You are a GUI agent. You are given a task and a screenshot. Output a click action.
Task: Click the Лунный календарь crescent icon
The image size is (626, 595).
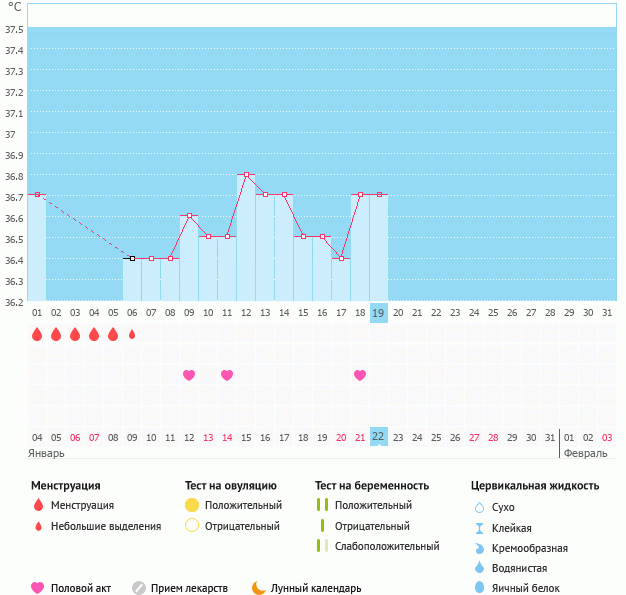(x=259, y=588)
